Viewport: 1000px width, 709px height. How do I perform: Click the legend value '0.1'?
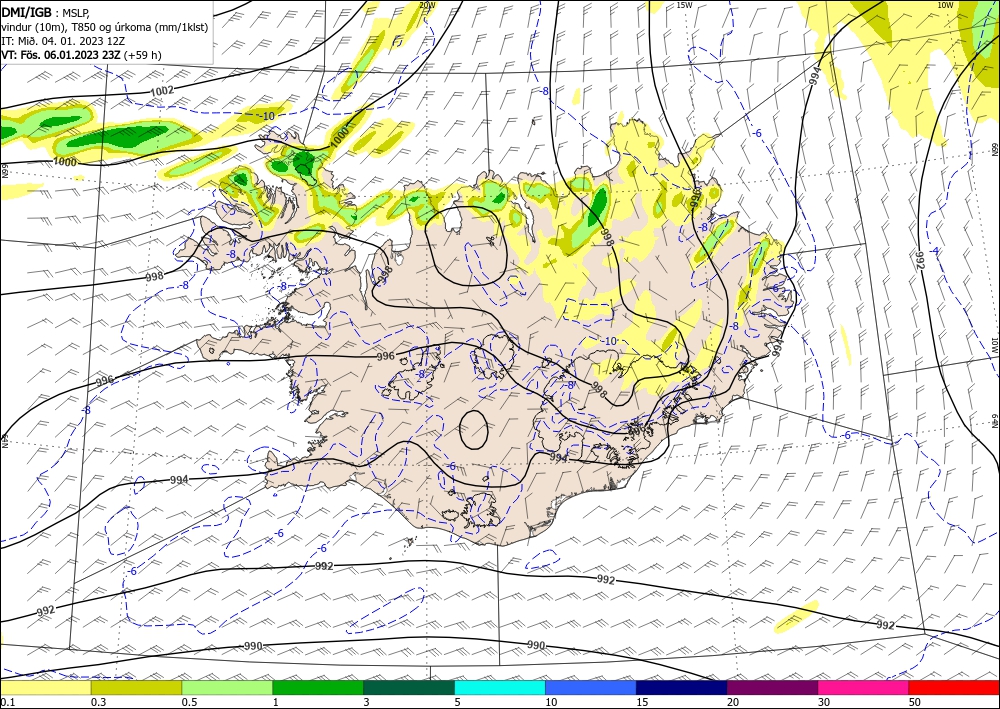point(6,702)
